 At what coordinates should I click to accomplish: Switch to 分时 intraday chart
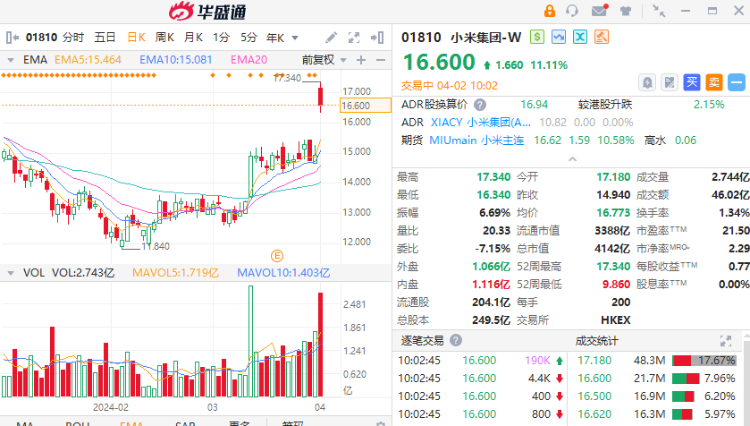pos(73,37)
